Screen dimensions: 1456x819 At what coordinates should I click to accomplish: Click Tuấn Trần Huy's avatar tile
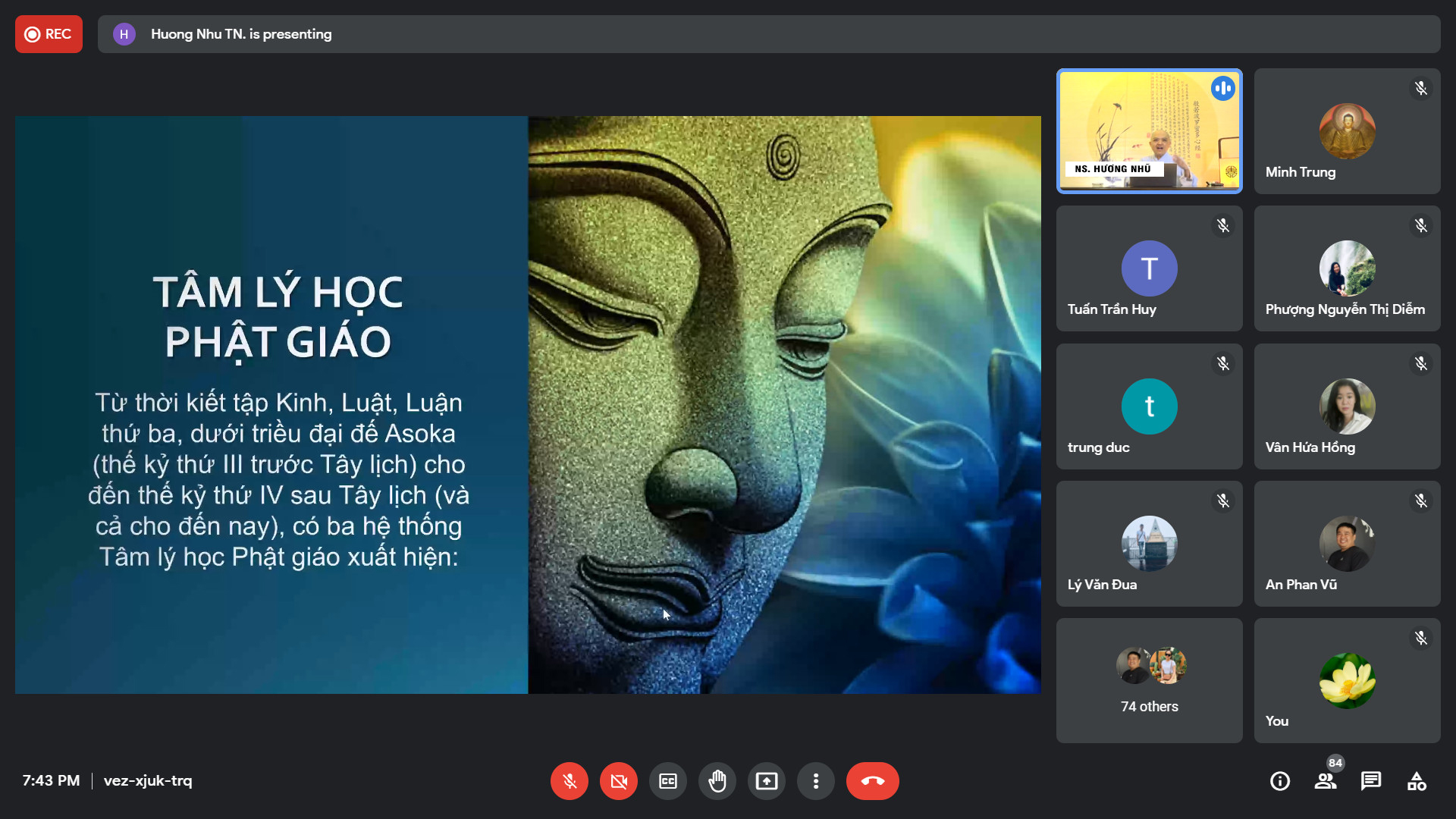tap(1149, 268)
